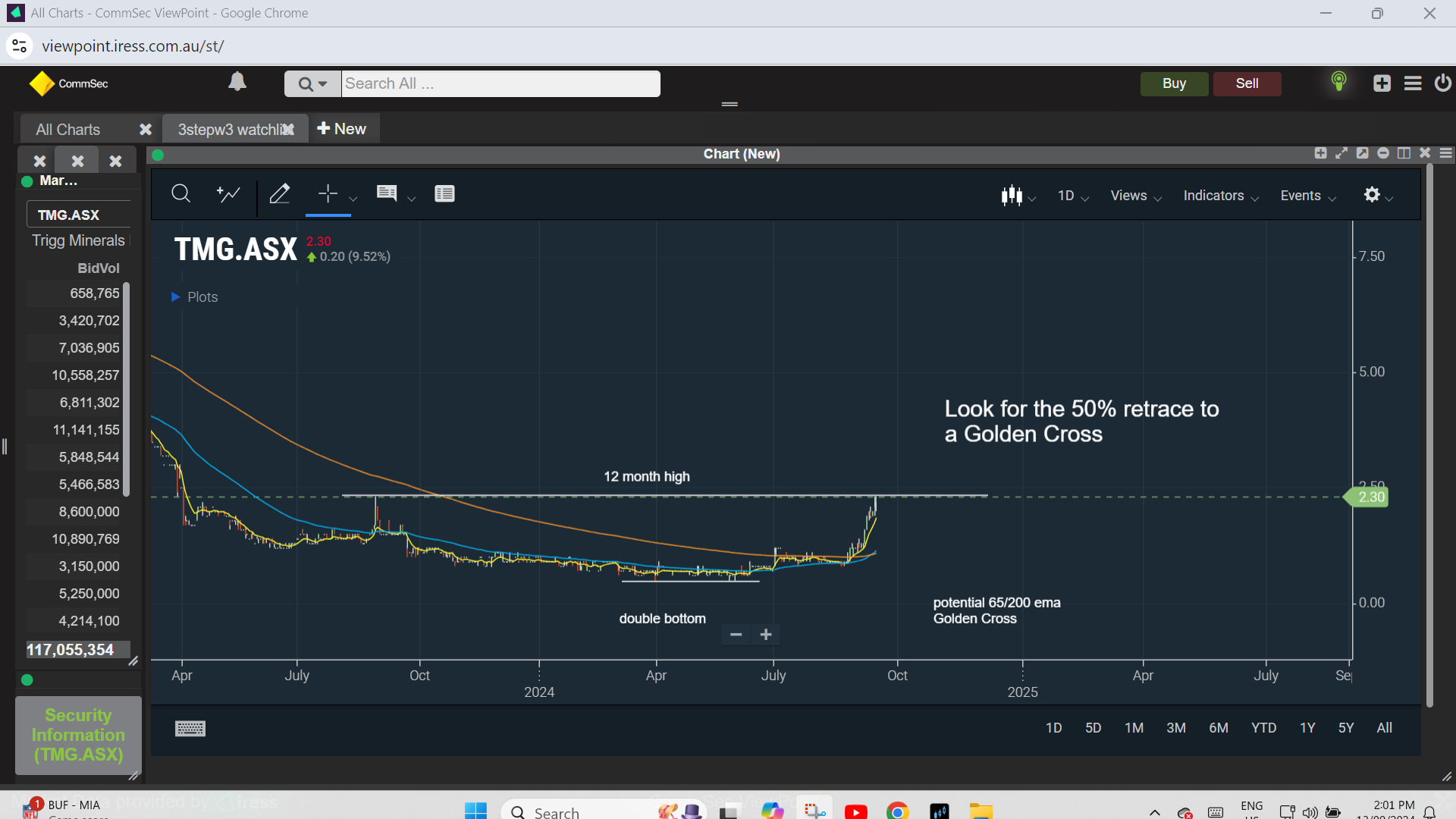Switch to the All Charts tab
This screenshot has height=819, width=1456.
(x=68, y=130)
